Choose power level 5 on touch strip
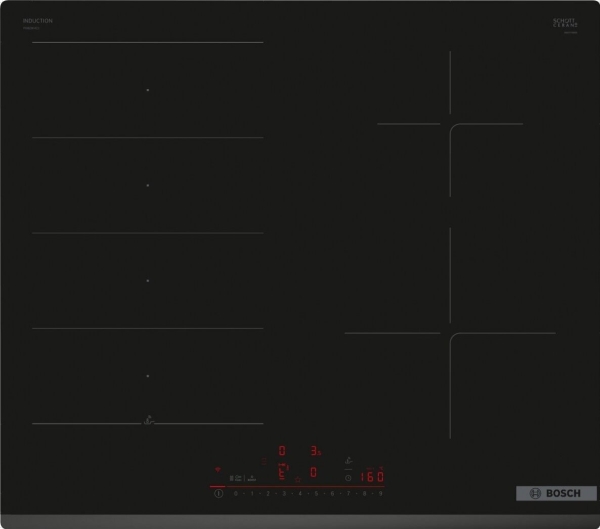The width and height of the screenshot is (600, 529). click(x=316, y=493)
